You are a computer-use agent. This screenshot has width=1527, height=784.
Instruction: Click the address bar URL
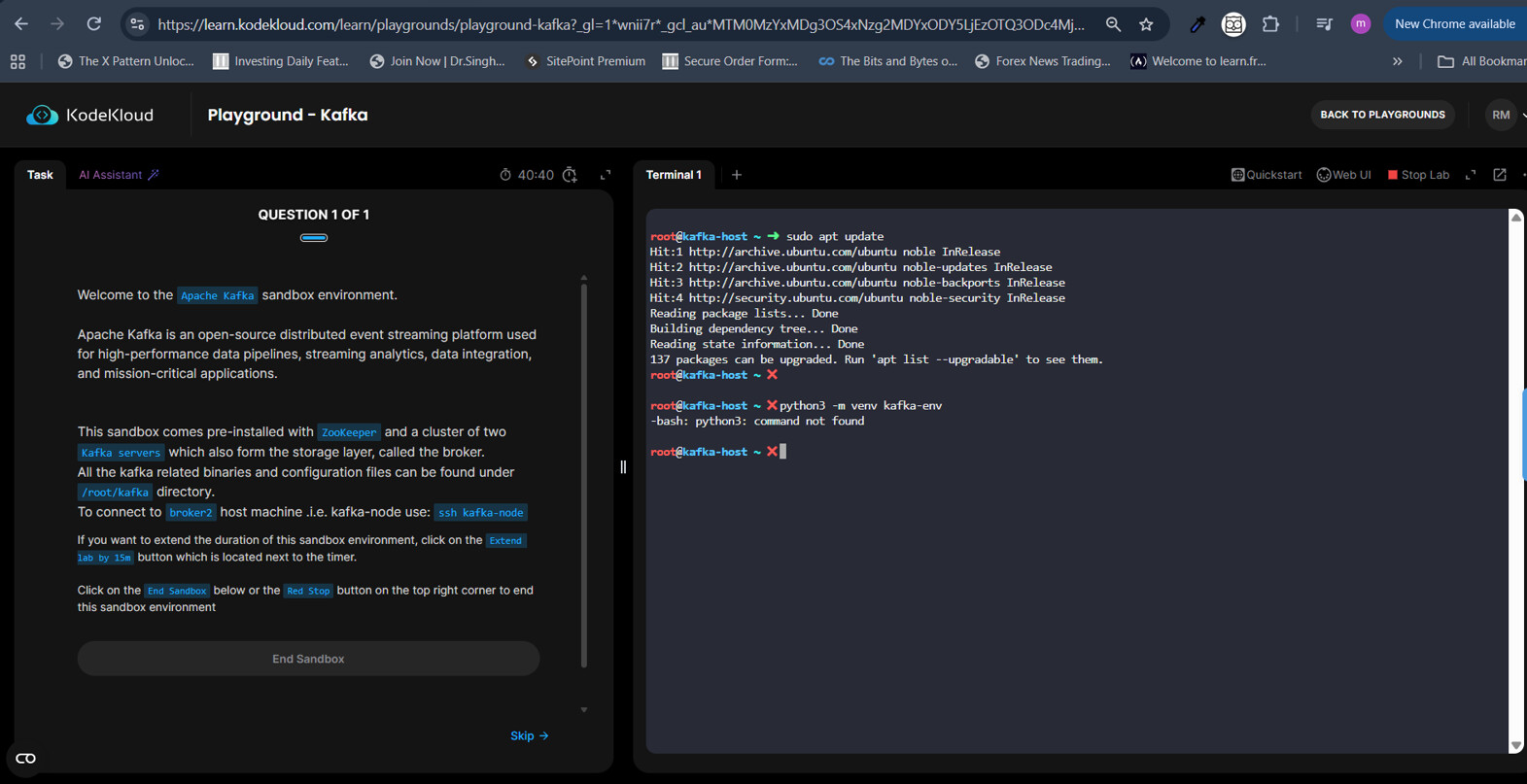pos(620,24)
